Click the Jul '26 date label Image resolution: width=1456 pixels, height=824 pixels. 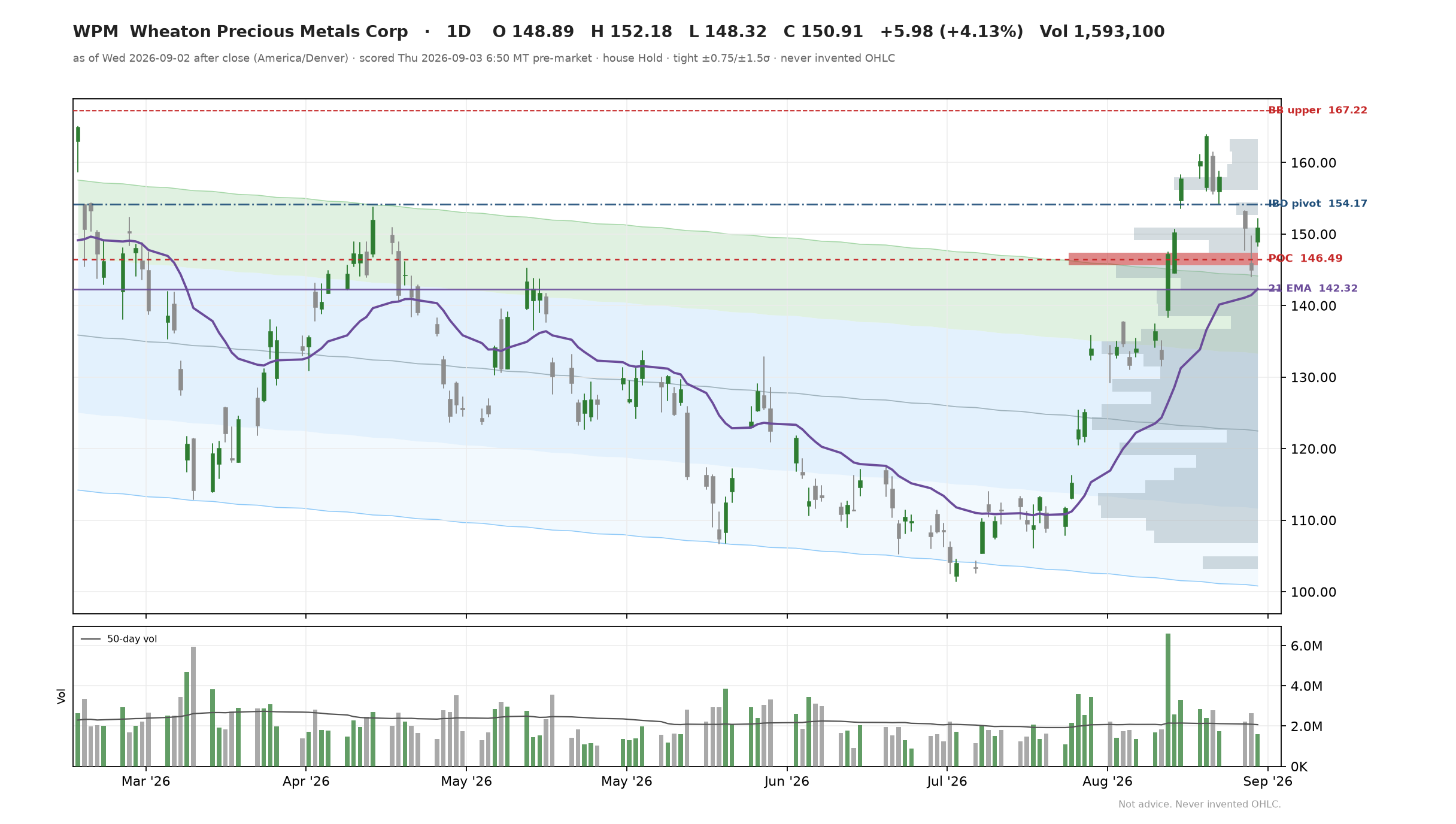coord(947,781)
